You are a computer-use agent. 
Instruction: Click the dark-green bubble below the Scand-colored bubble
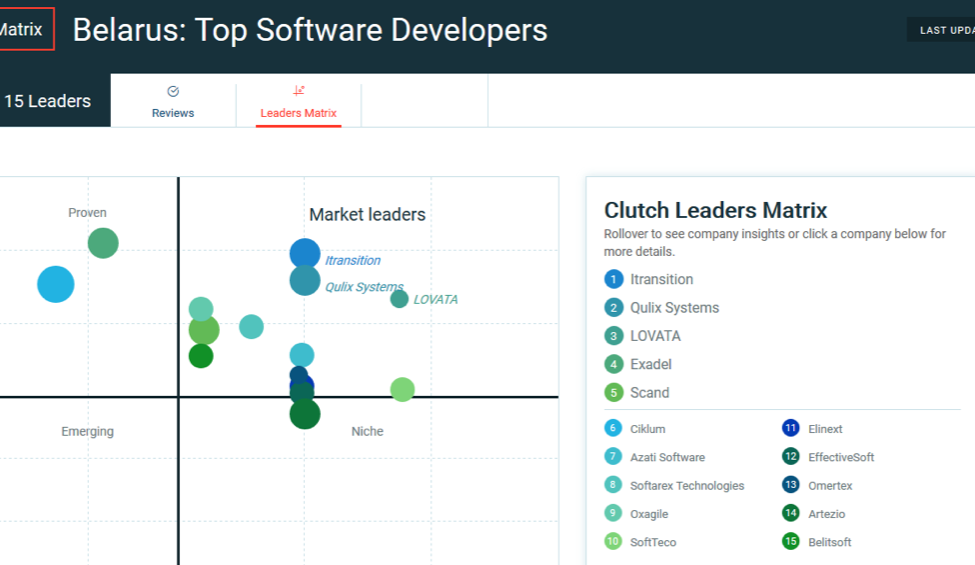(201, 356)
